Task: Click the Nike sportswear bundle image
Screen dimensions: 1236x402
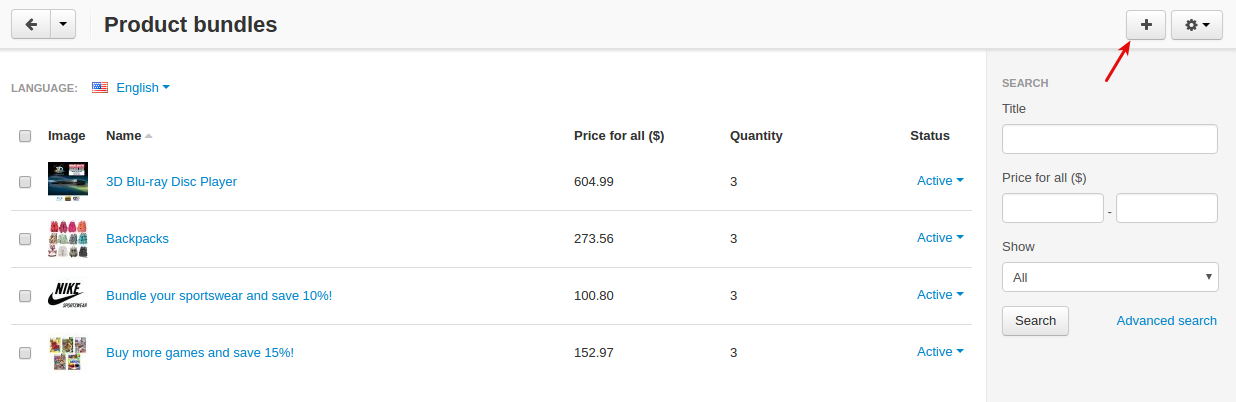Action: 68,296
